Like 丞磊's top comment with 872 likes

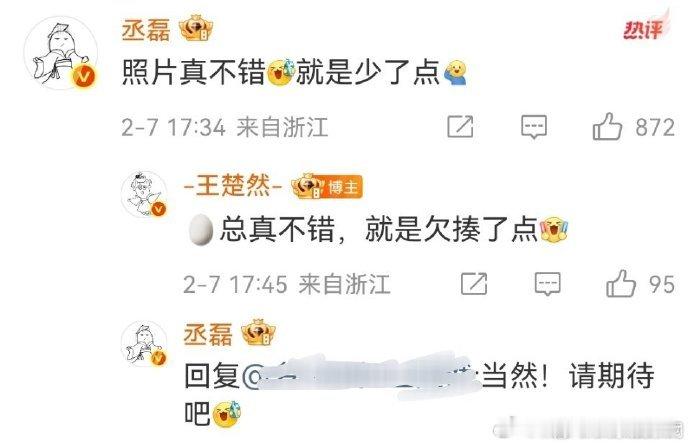pos(607,127)
